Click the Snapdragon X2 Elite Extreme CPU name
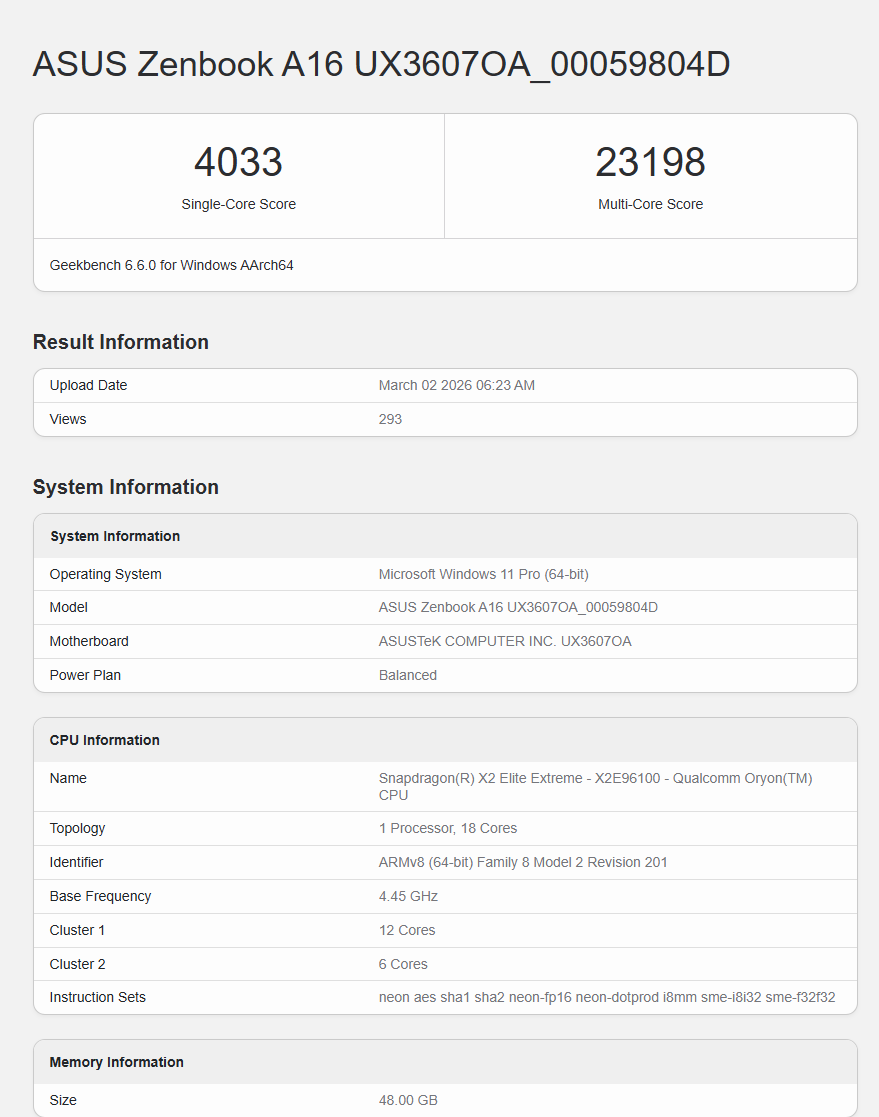This screenshot has height=1117, width=879. [595, 786]
